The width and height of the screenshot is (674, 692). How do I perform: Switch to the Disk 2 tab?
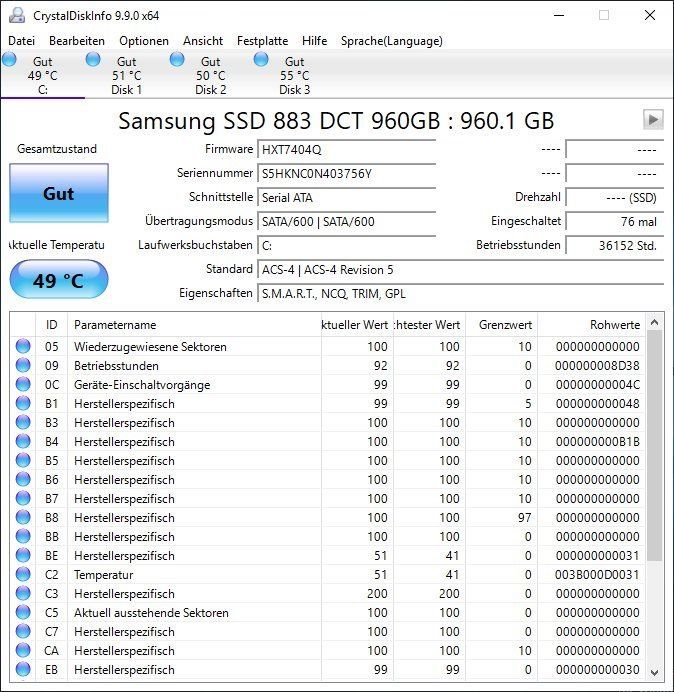click(x=211, y=75)
